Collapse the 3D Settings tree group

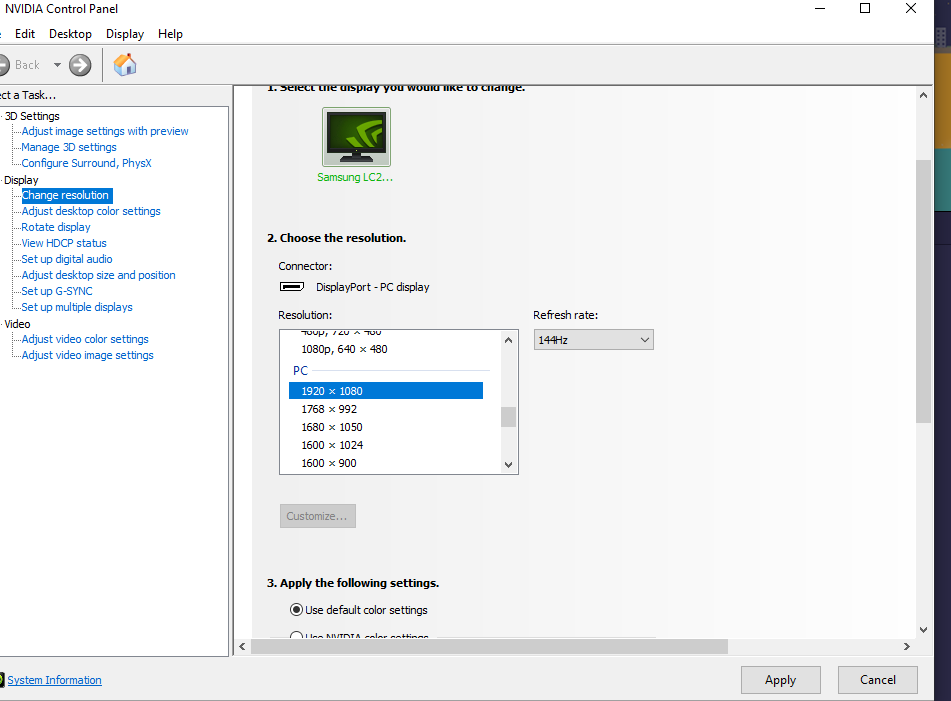pos(32,116)
